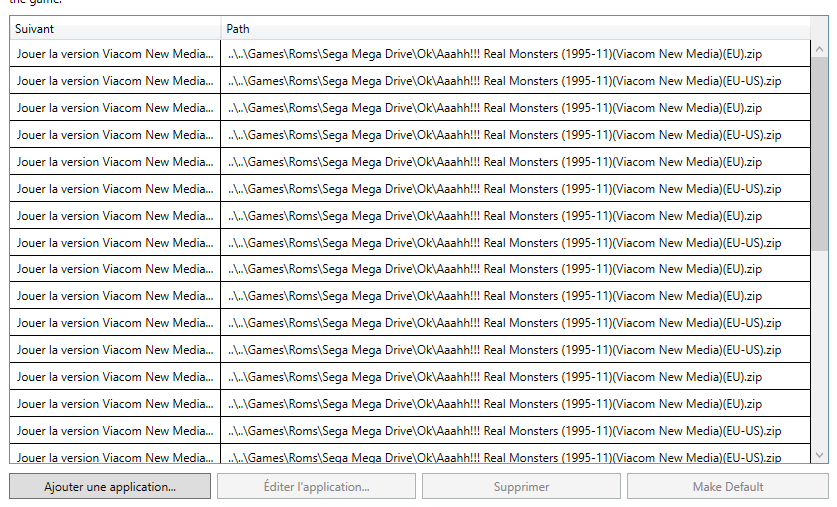Hit the Make Default button

point(728,486)
